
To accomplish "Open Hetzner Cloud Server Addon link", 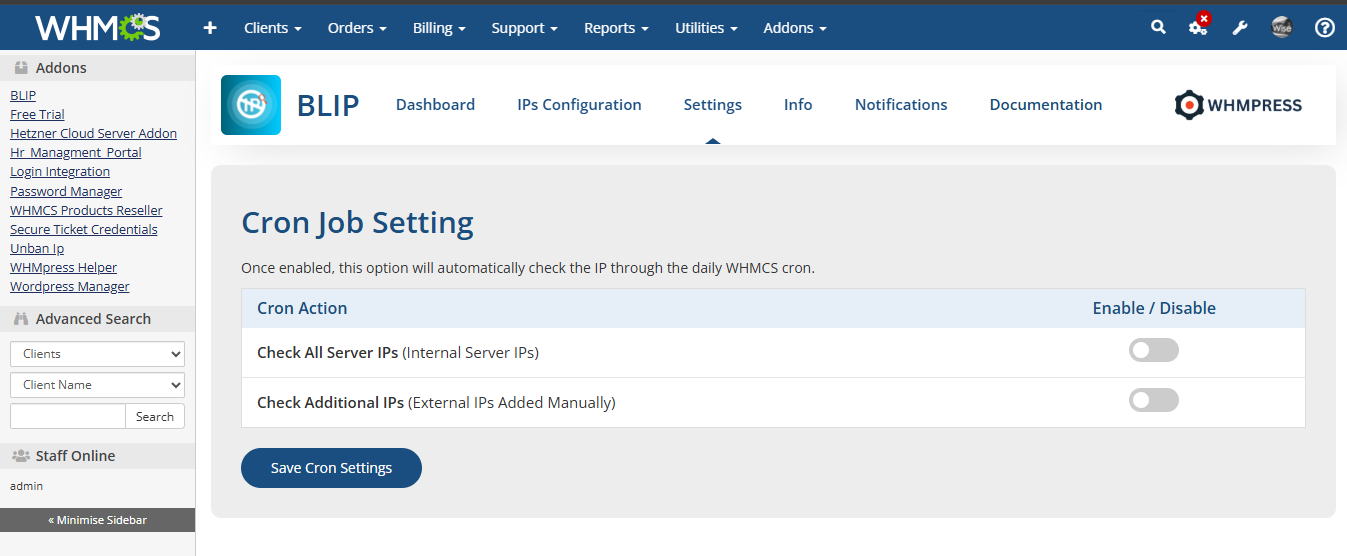I will [x=93, y=134].
